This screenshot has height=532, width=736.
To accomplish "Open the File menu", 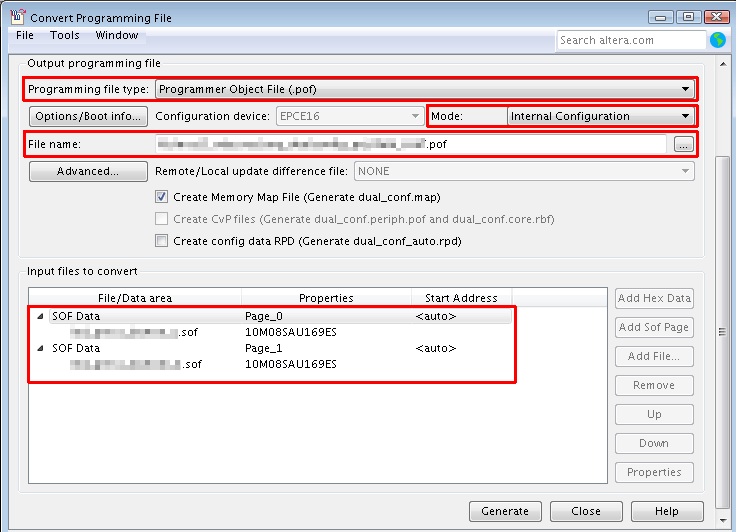I will click(25, 36).
